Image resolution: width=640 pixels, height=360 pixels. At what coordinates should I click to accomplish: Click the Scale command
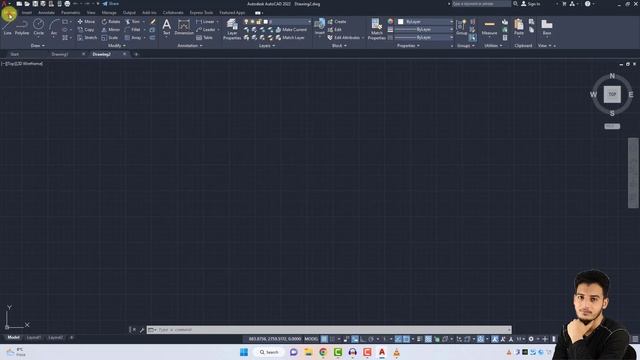110,38
